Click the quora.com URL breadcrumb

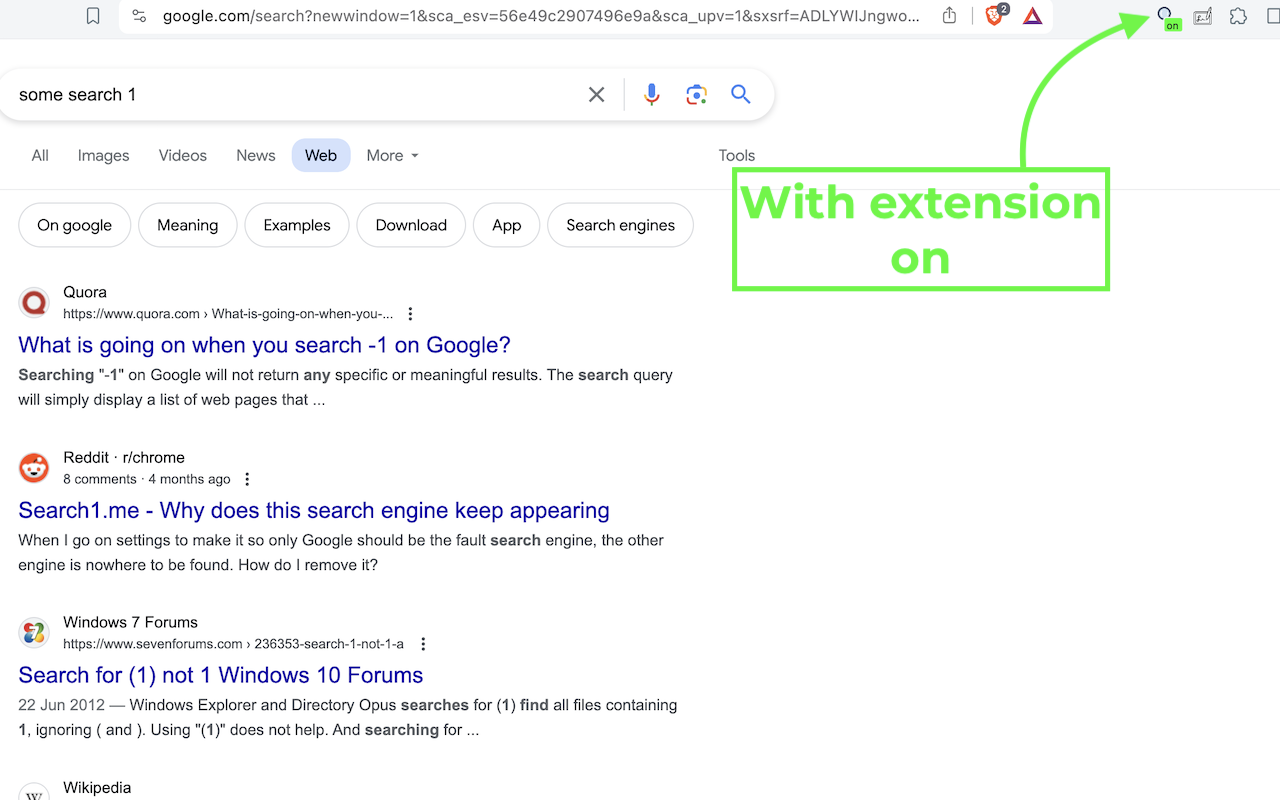[228, 314]
